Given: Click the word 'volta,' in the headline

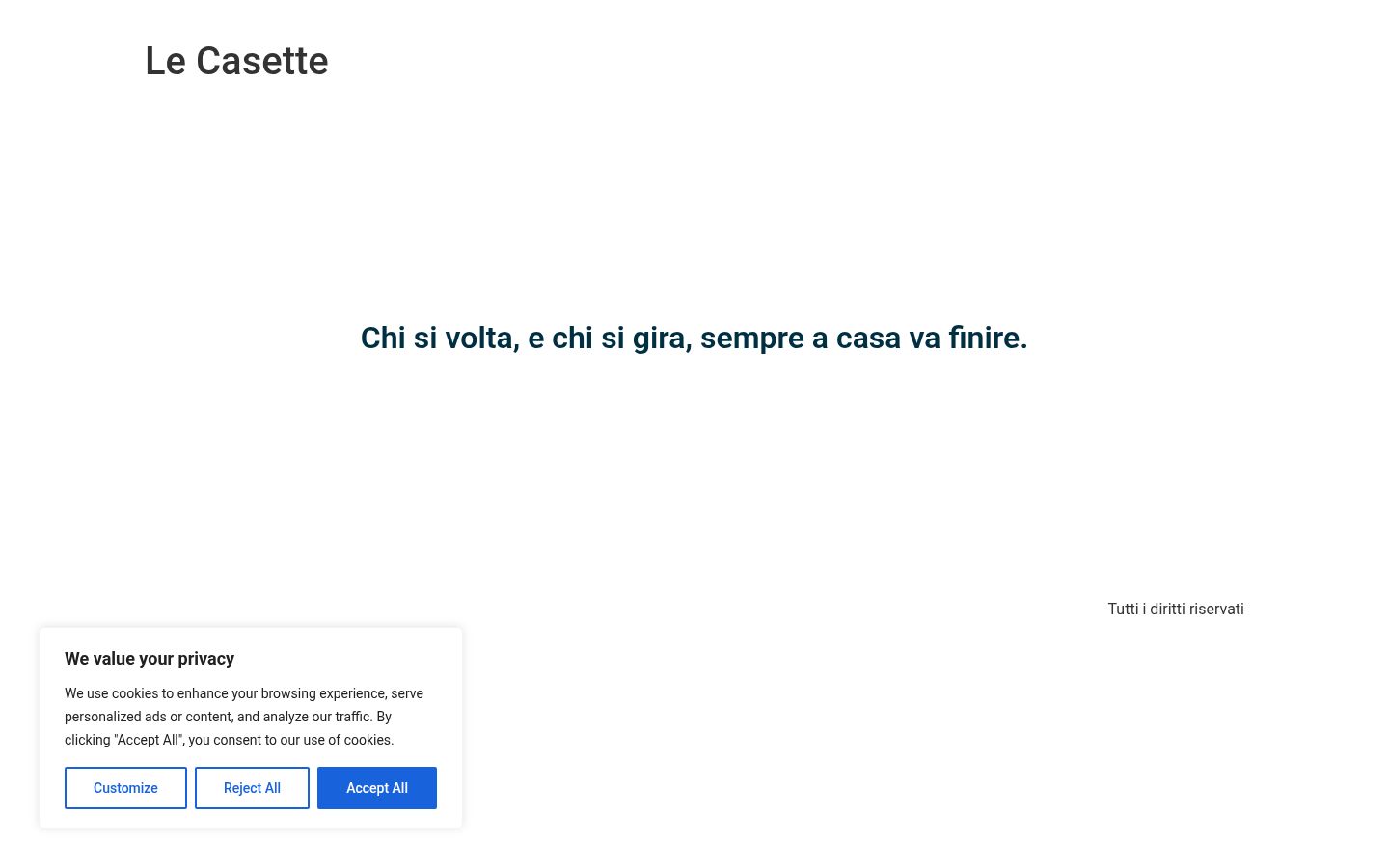Looking at the screenshot, I should pyautogui.click(x=482, y=338).
